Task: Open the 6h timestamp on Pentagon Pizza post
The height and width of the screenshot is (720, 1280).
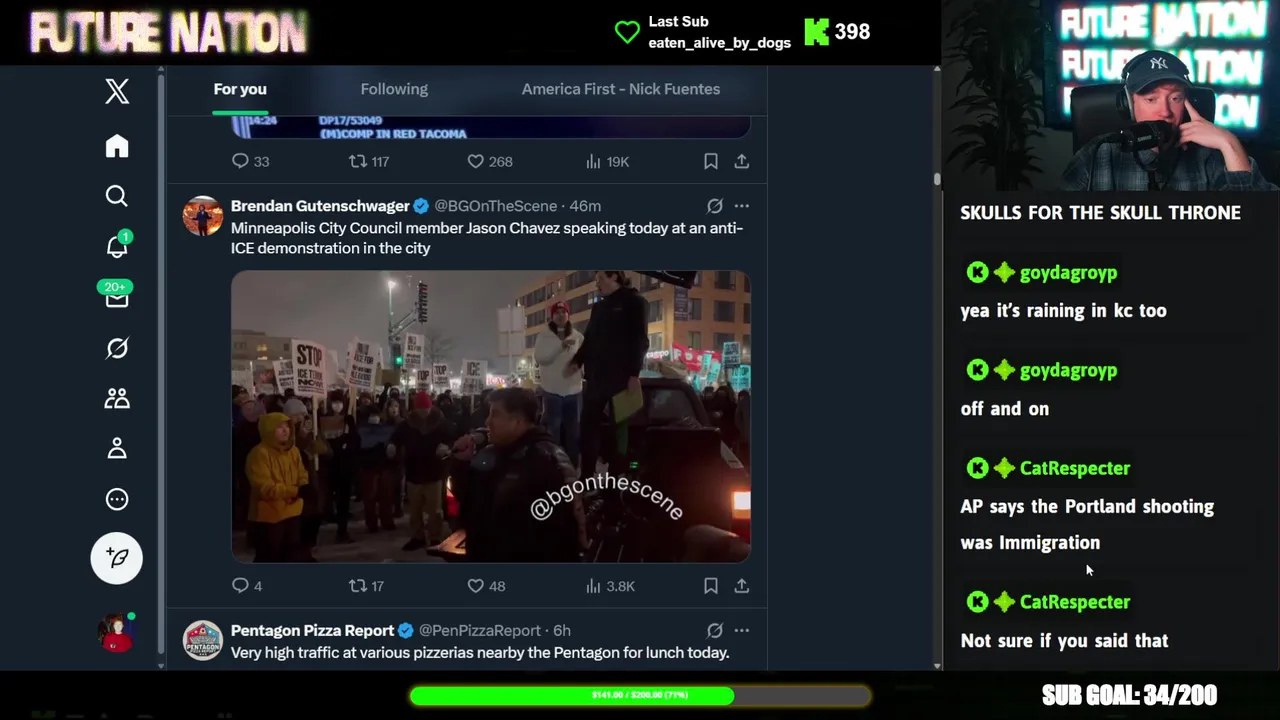Action: coord(562,630)
